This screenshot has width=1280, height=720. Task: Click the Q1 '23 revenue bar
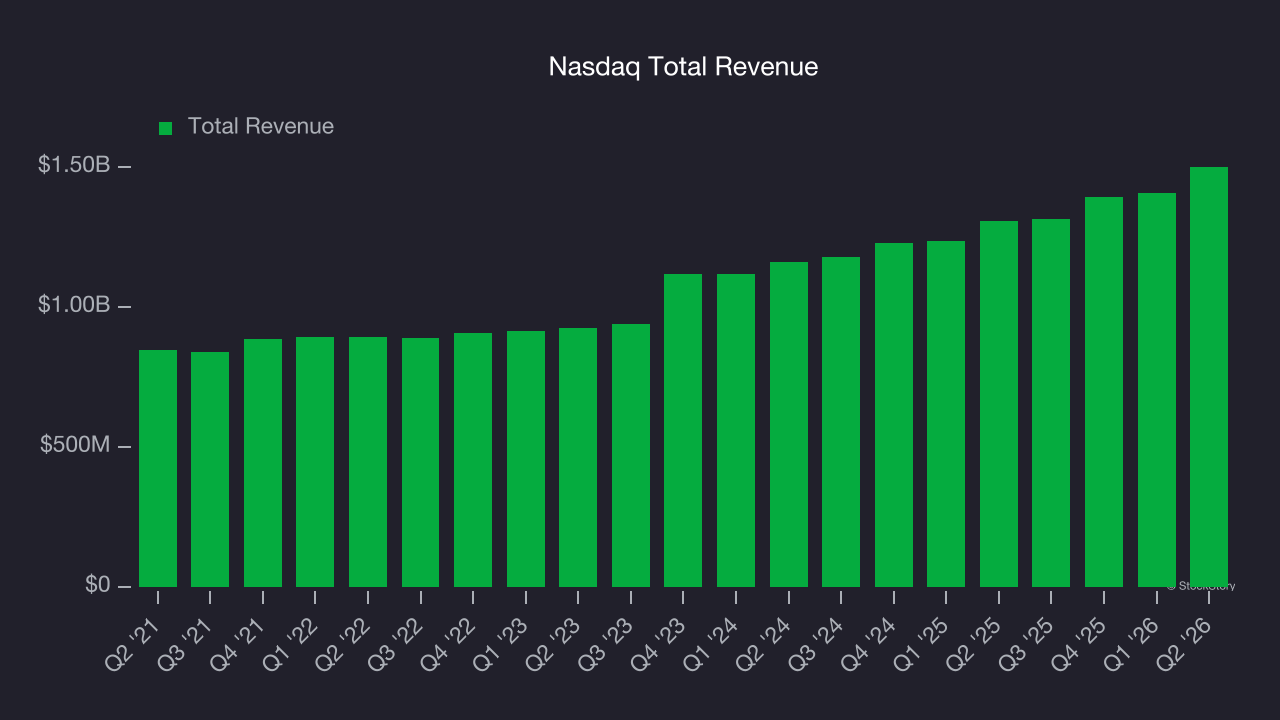[x=526, y=459]
